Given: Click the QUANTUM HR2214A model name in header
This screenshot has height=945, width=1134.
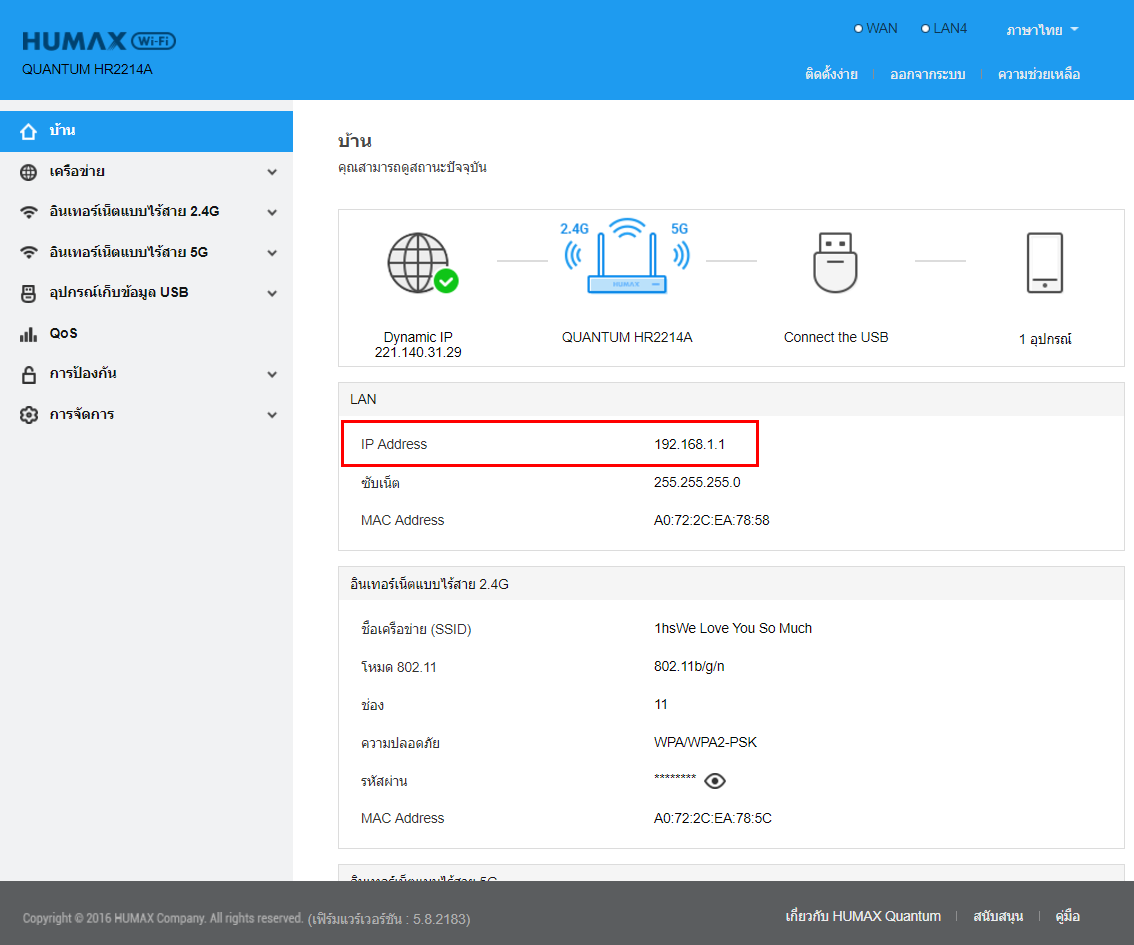Looking at the screenshot, I should (x=87, y=69).
